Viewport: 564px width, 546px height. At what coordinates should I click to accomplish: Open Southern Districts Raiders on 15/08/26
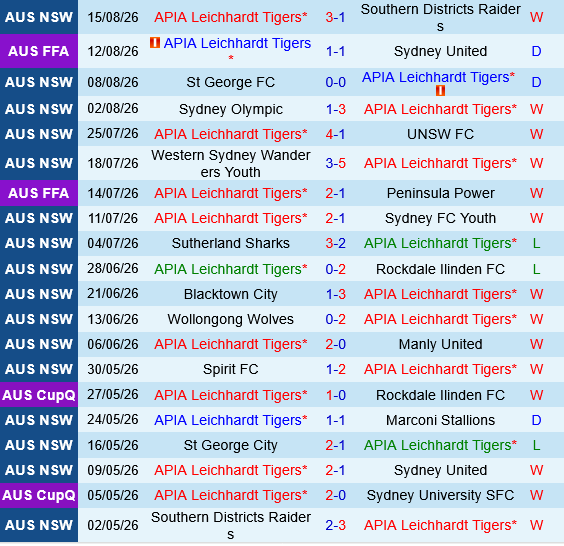(x=440, y=17)
